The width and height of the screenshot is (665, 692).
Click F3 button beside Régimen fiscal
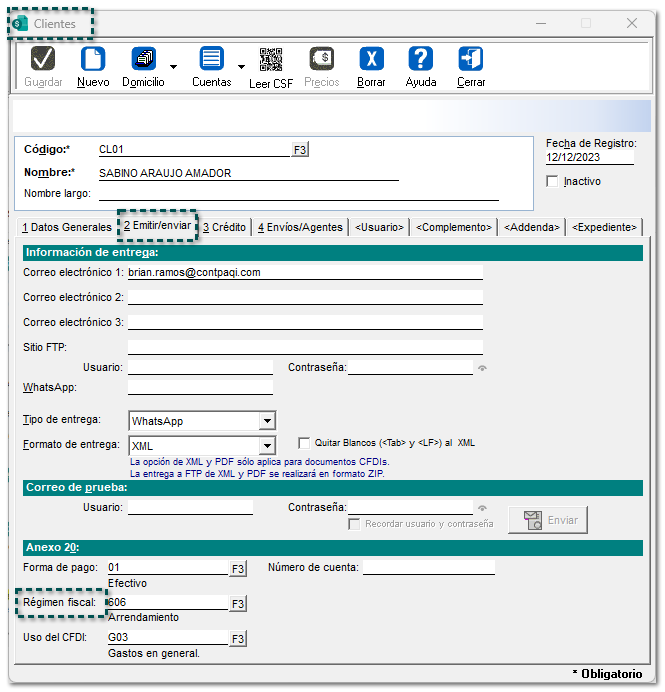[x=238, y=604]
